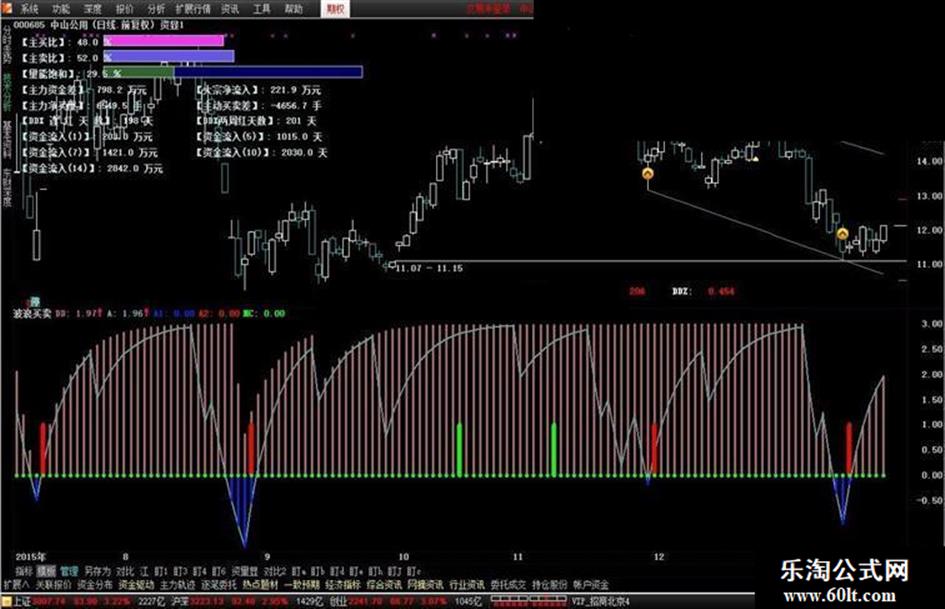Image resolution: width=945 pixels, height=609 pixels.
Task: Click the 指标 tab at bottom
Action: click(24, 571)
